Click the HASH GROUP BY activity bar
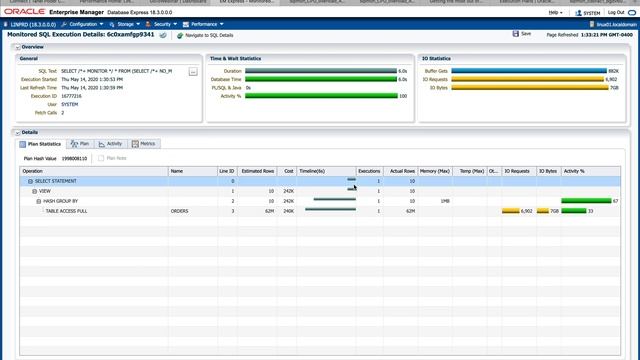 click(587, 201)
